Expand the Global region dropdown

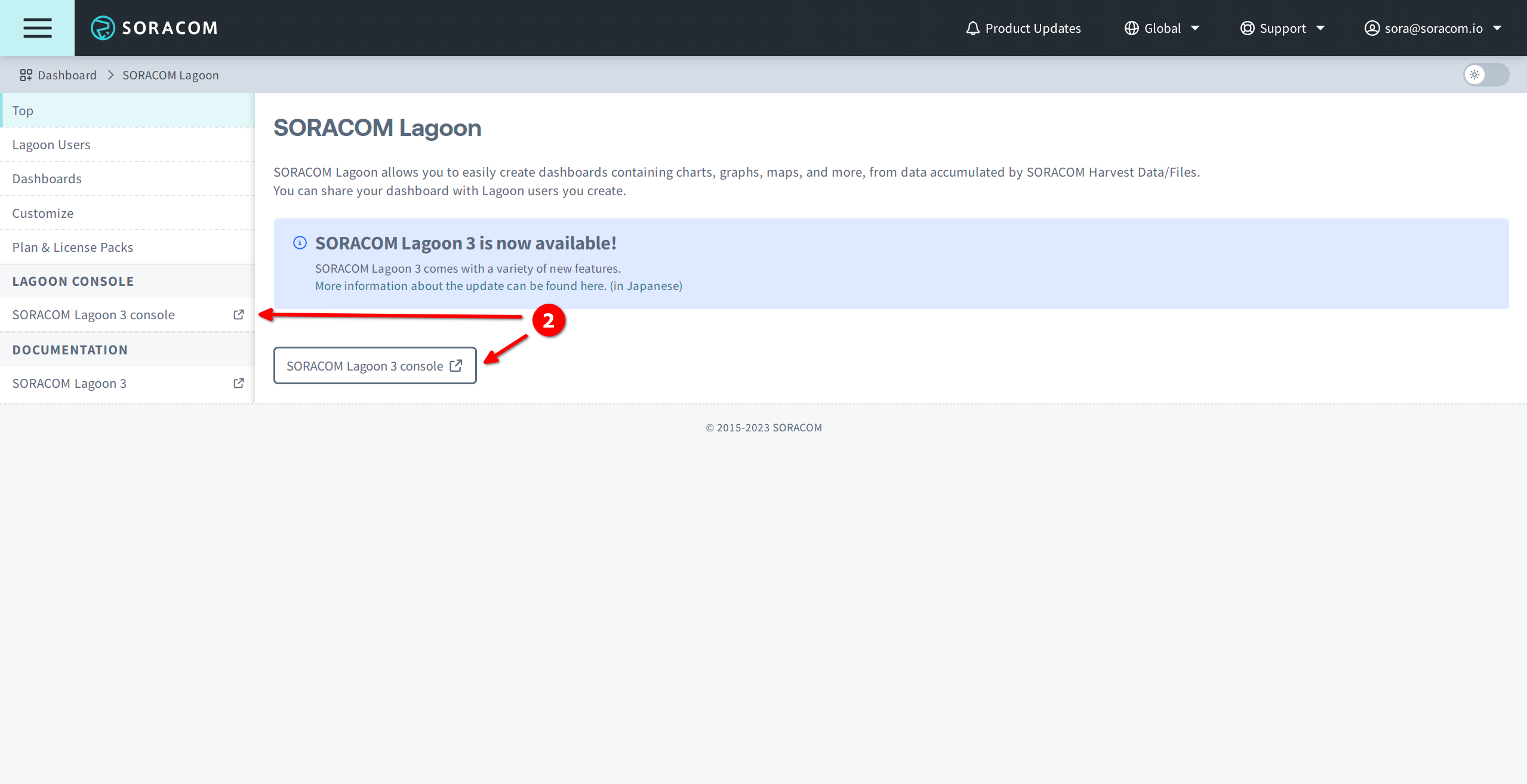pyautogui.click(x=1162, y=28)
